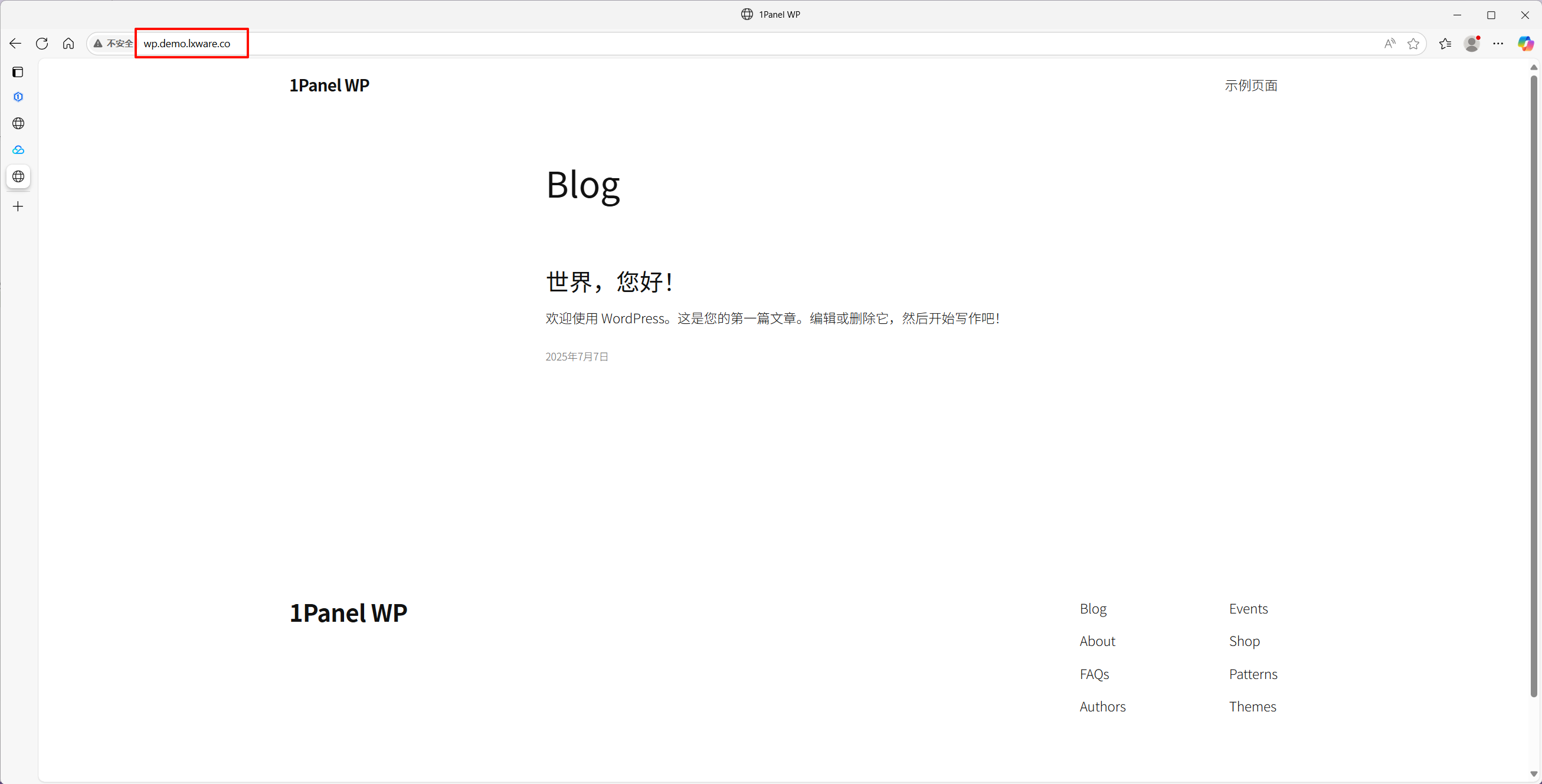This screenshot has height=784, width=1542.
Task: Open the 示例页面 menu link
Action: 1251,85
